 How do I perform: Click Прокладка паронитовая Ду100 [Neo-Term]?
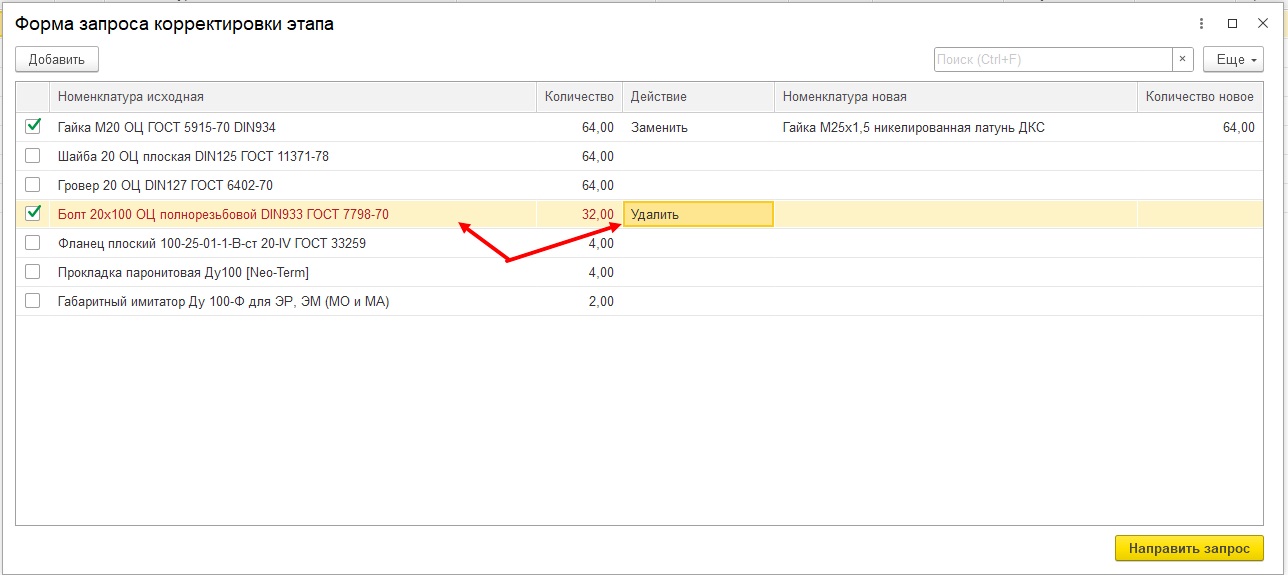click(183, 272)
